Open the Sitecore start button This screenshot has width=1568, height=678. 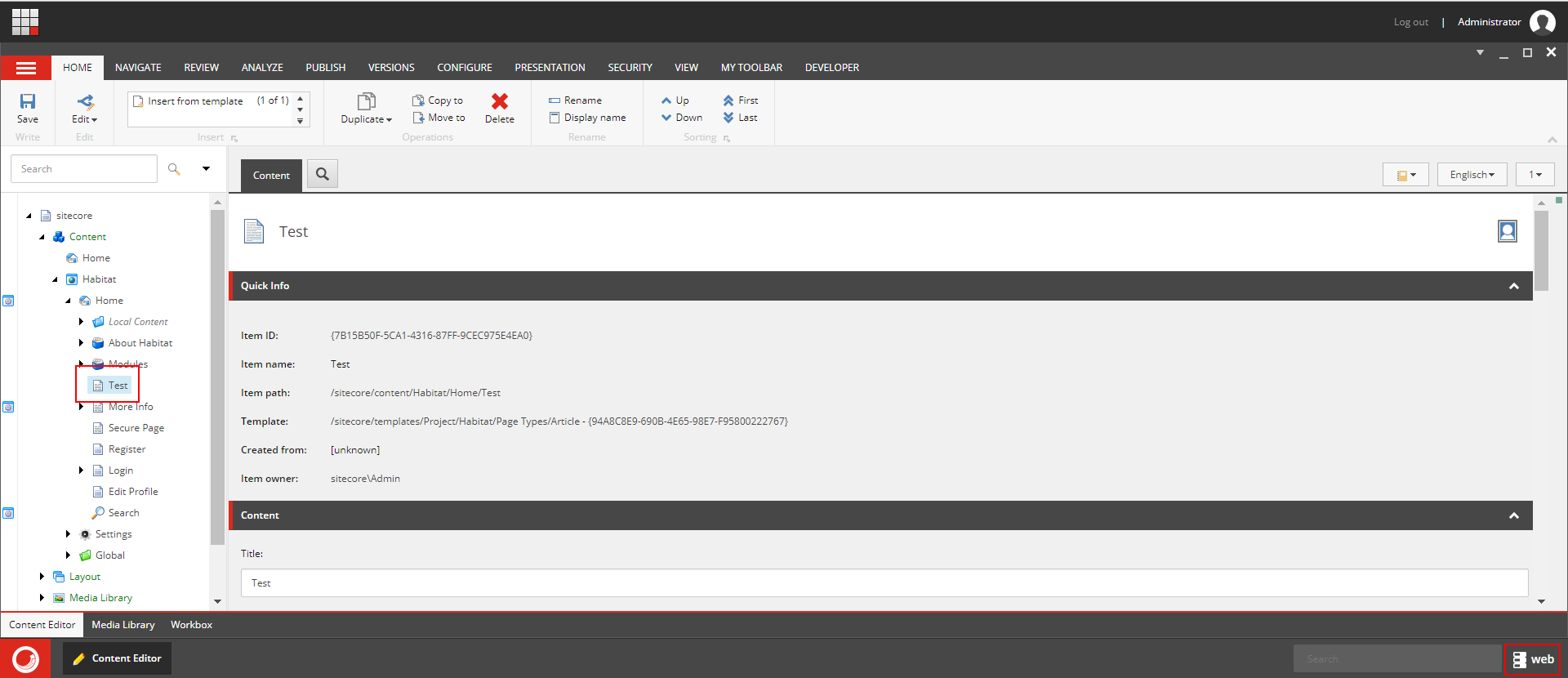[x=25, y=658]
